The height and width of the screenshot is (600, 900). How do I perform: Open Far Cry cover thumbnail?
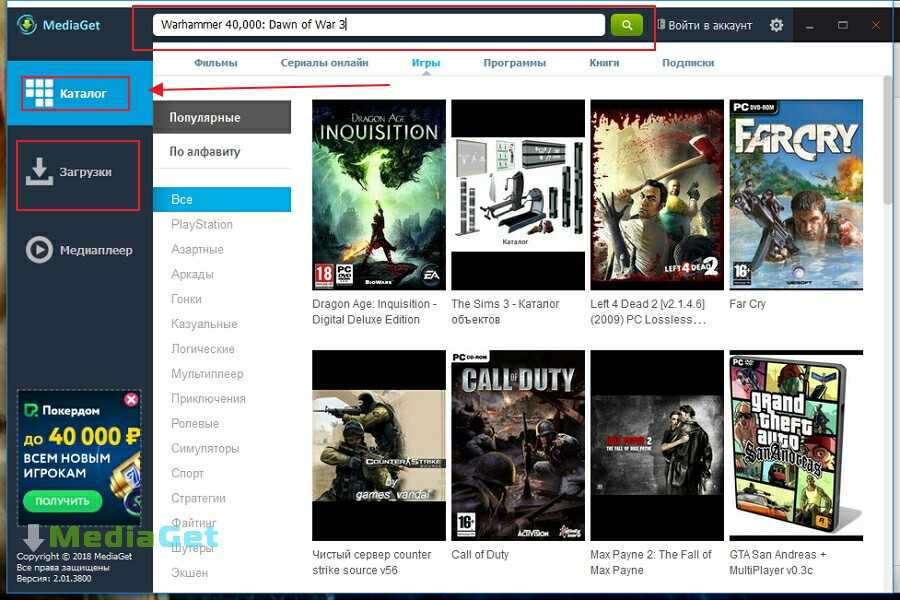796,195
